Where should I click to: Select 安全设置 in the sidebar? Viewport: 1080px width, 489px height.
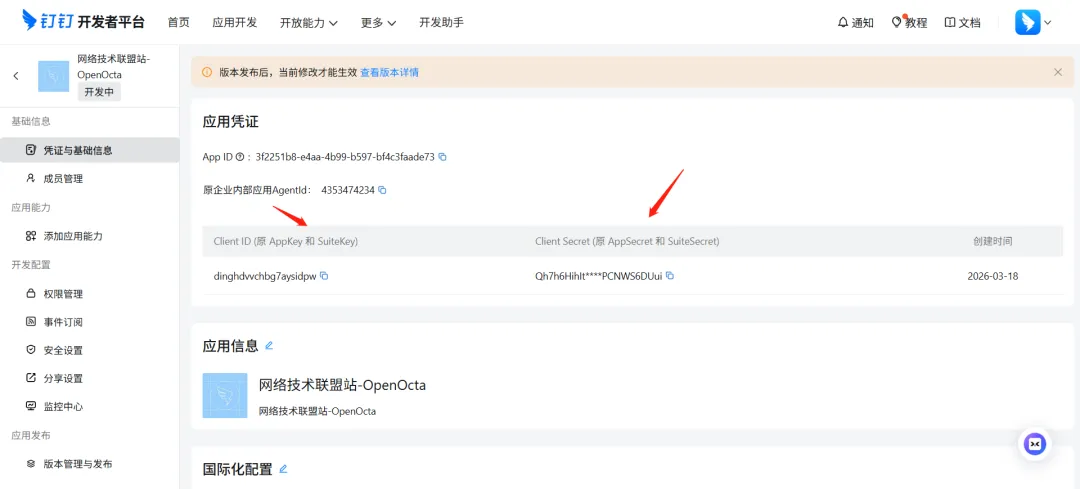click(x=90, y=350)
